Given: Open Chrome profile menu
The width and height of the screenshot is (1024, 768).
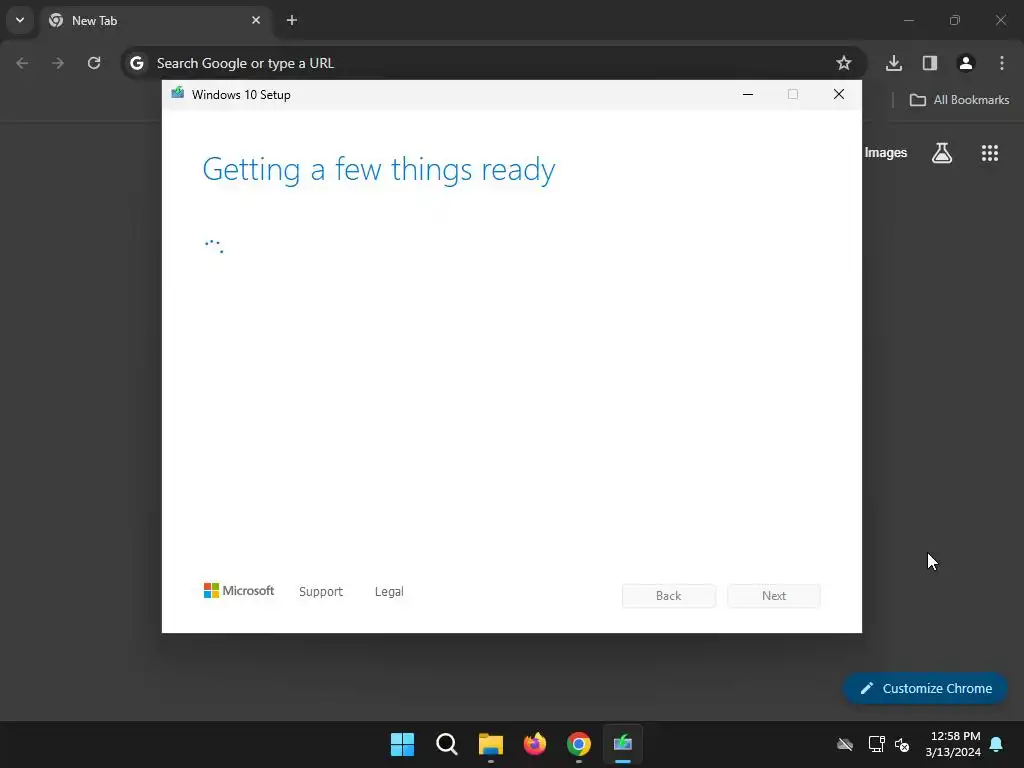Looking at the screenshot, I should (966, 63).
